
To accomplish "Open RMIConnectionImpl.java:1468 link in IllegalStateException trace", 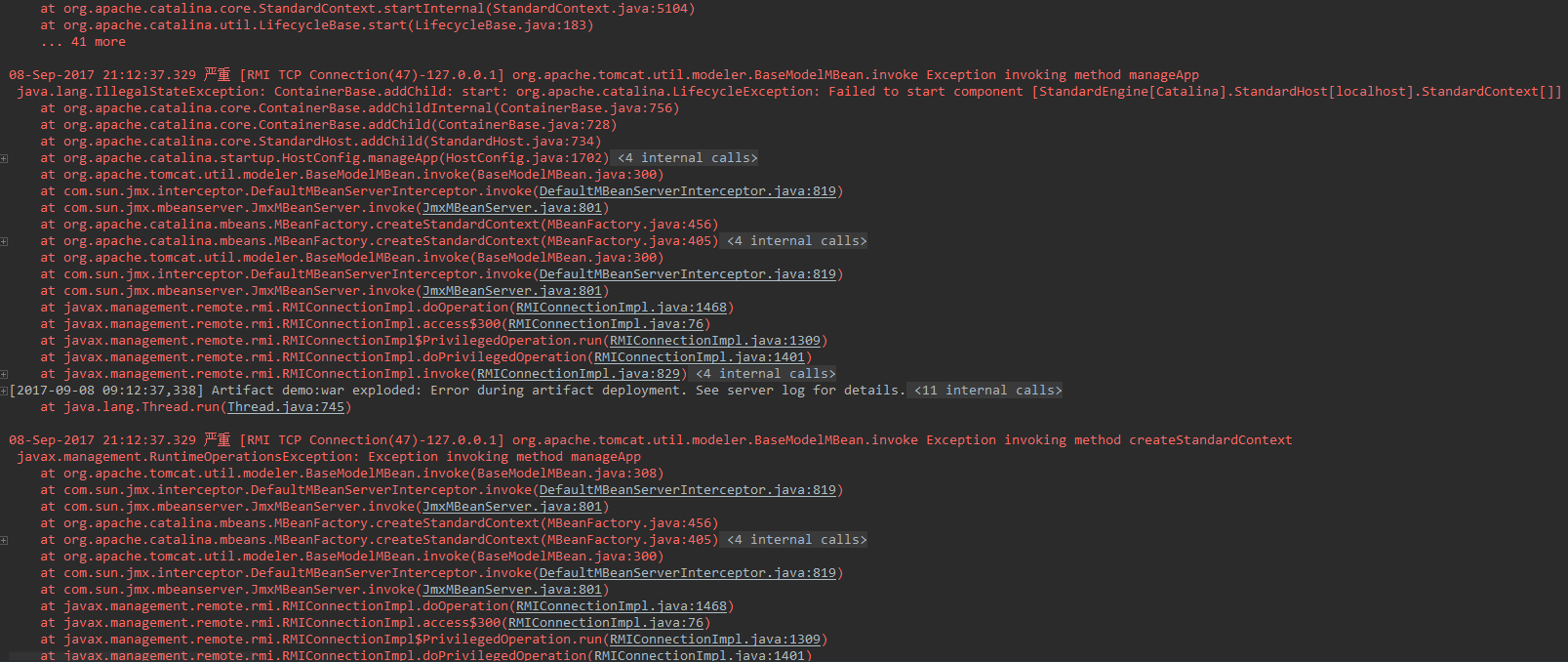I will coord(622,308).
